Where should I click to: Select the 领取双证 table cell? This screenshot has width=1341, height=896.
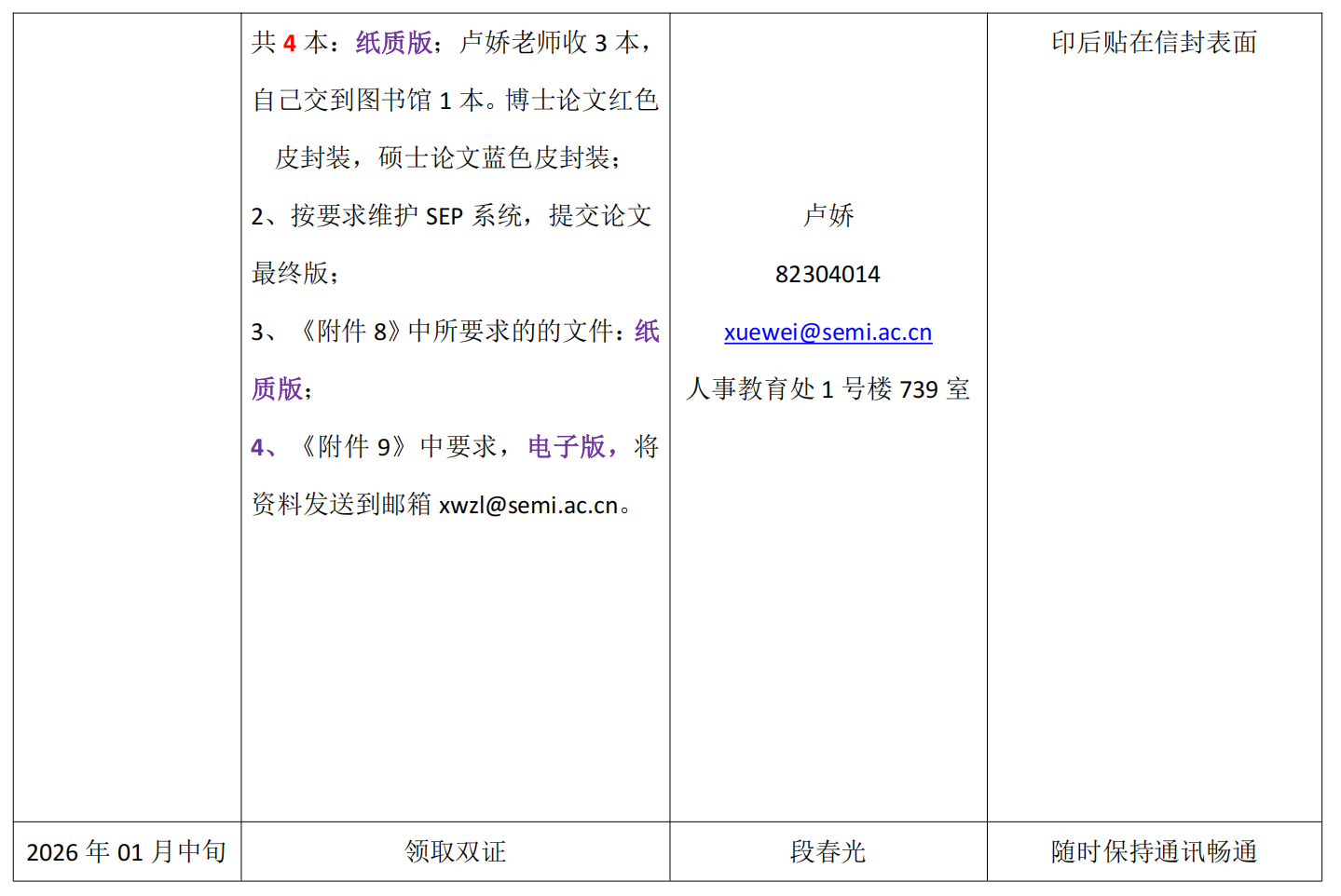pos(455,851)
